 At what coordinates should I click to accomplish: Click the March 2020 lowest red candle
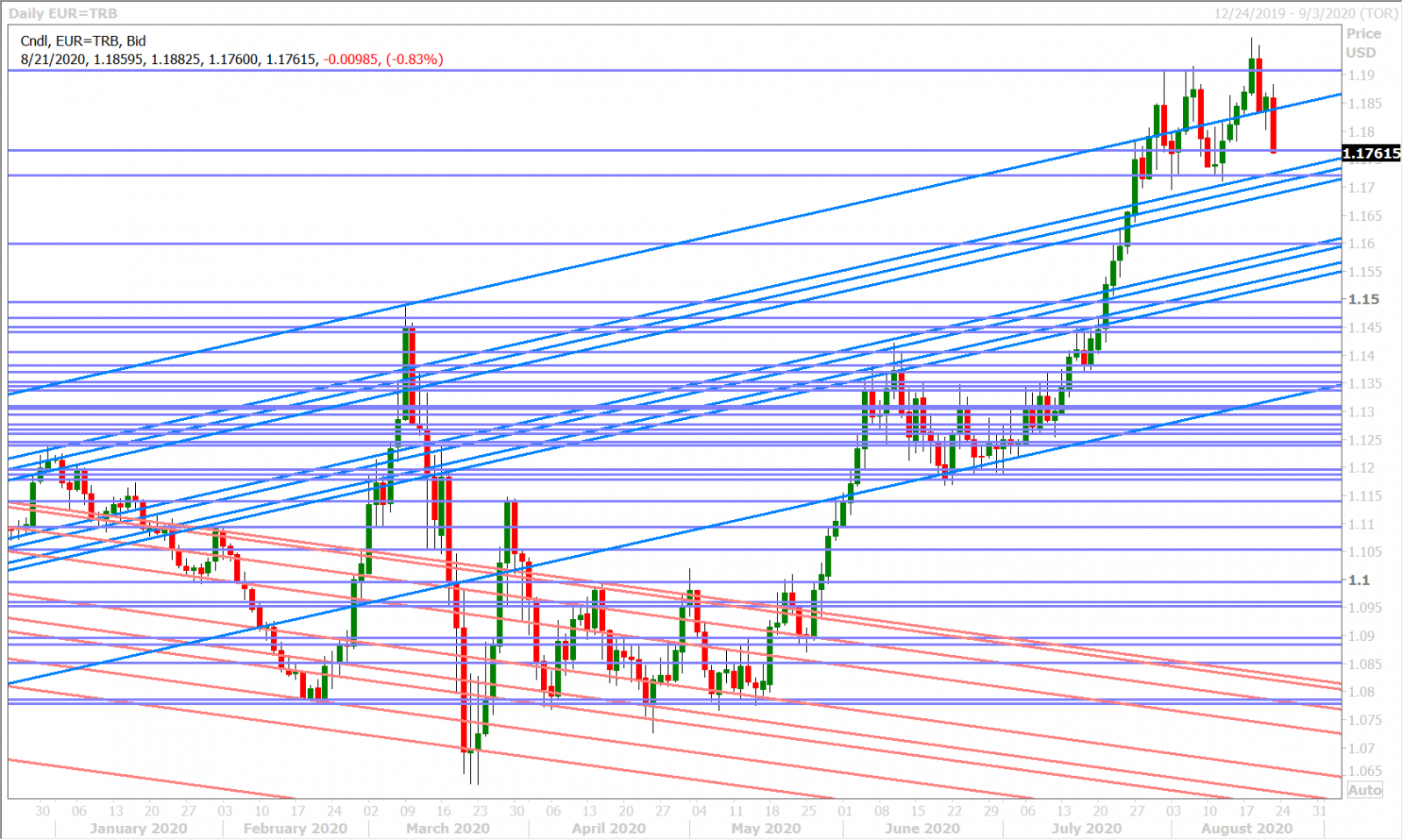click(464, 689)
